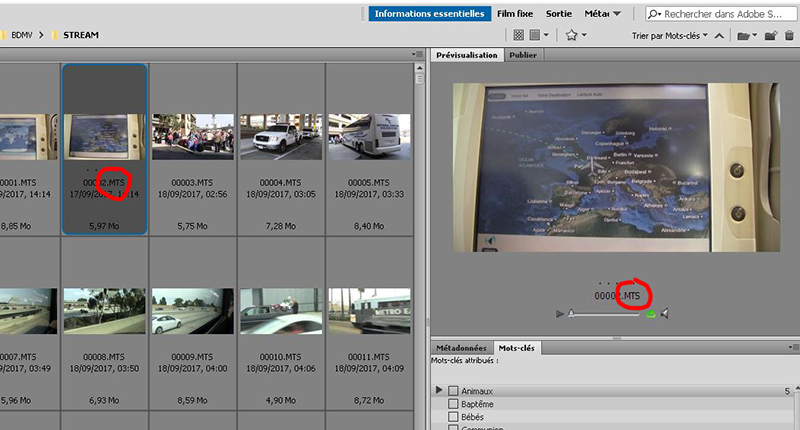The image size is (800, 430).
Task: Open the Métadonnées panel tab
Action: [x=461, y=348]
